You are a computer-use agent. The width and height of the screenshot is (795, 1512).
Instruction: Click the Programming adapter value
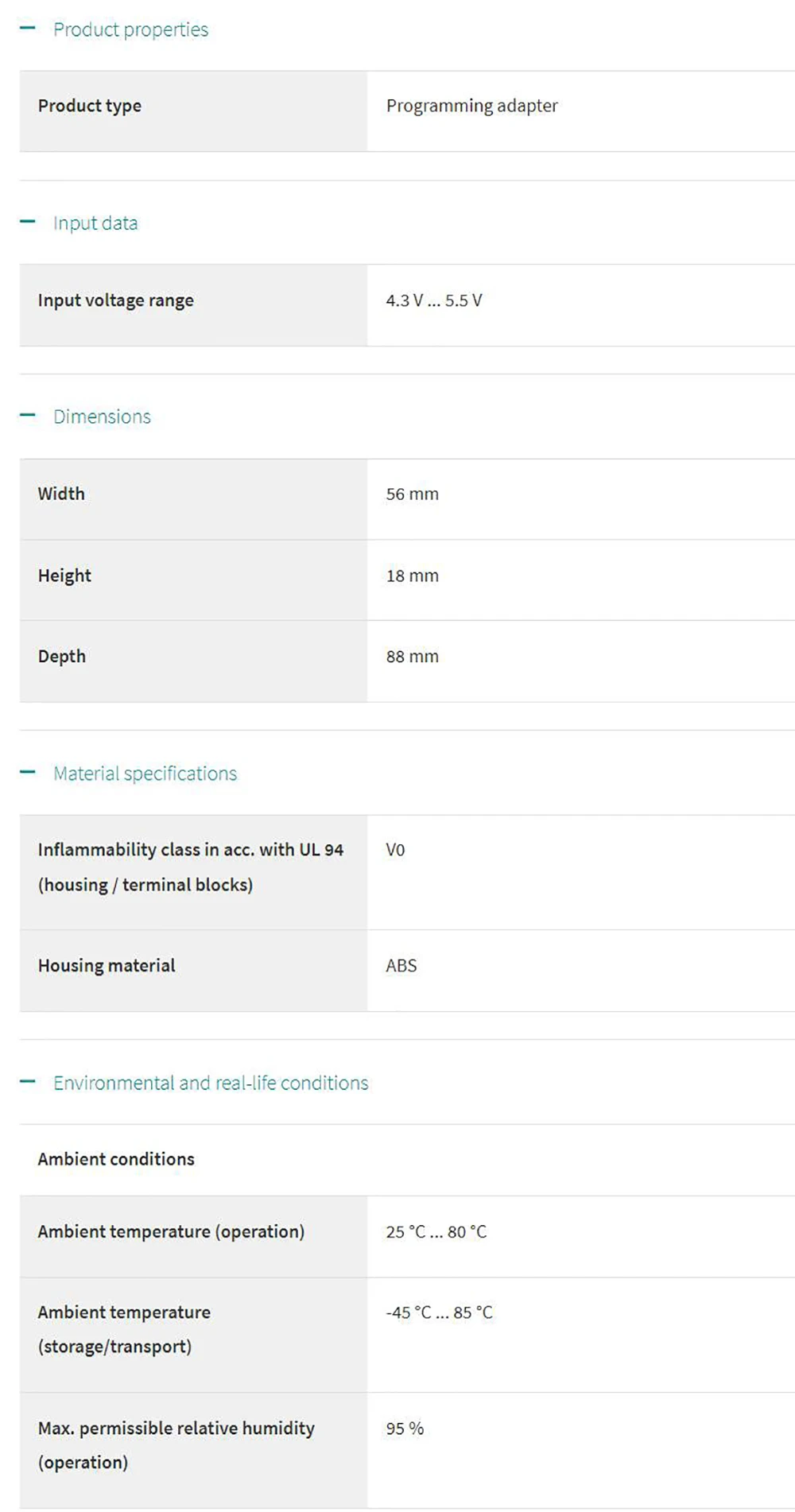[x=471, y=106]
